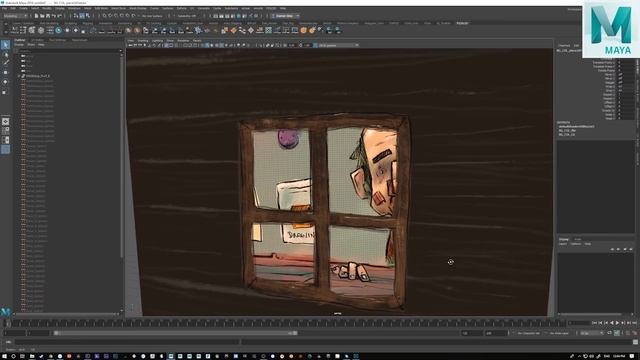Open the frame rate fps dropdown
This screenshot has width=640, height=360.
[591, 333]
